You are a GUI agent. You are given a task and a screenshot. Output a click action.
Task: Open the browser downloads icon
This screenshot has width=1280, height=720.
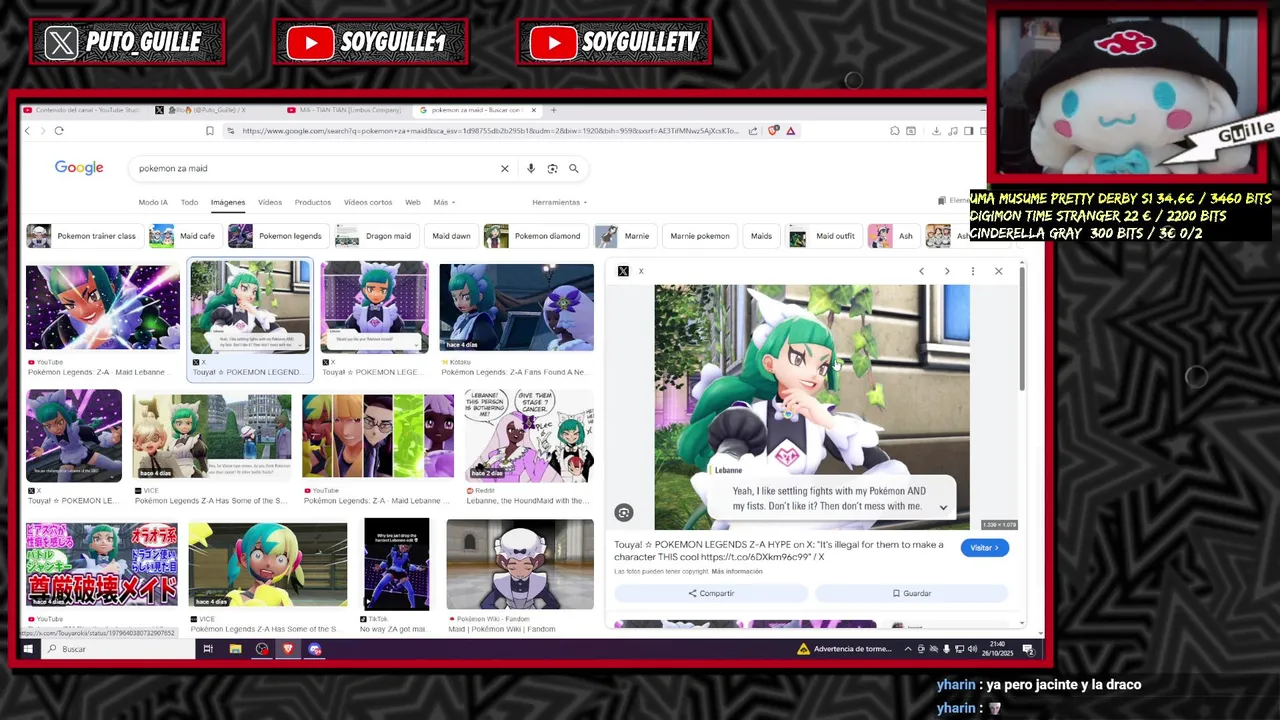tap(936, 131)
